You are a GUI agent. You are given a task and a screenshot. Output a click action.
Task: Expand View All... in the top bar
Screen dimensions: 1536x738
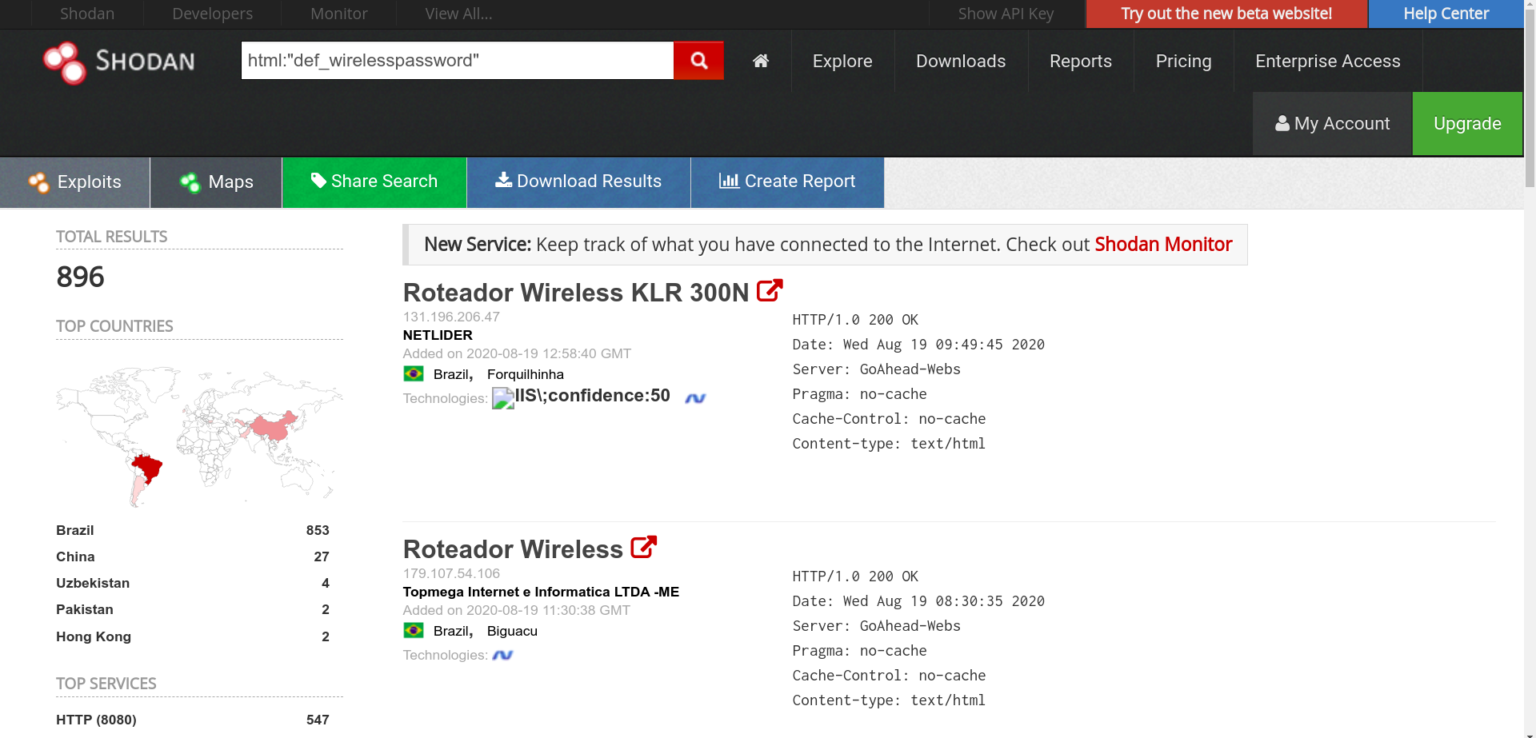[458, 14]
